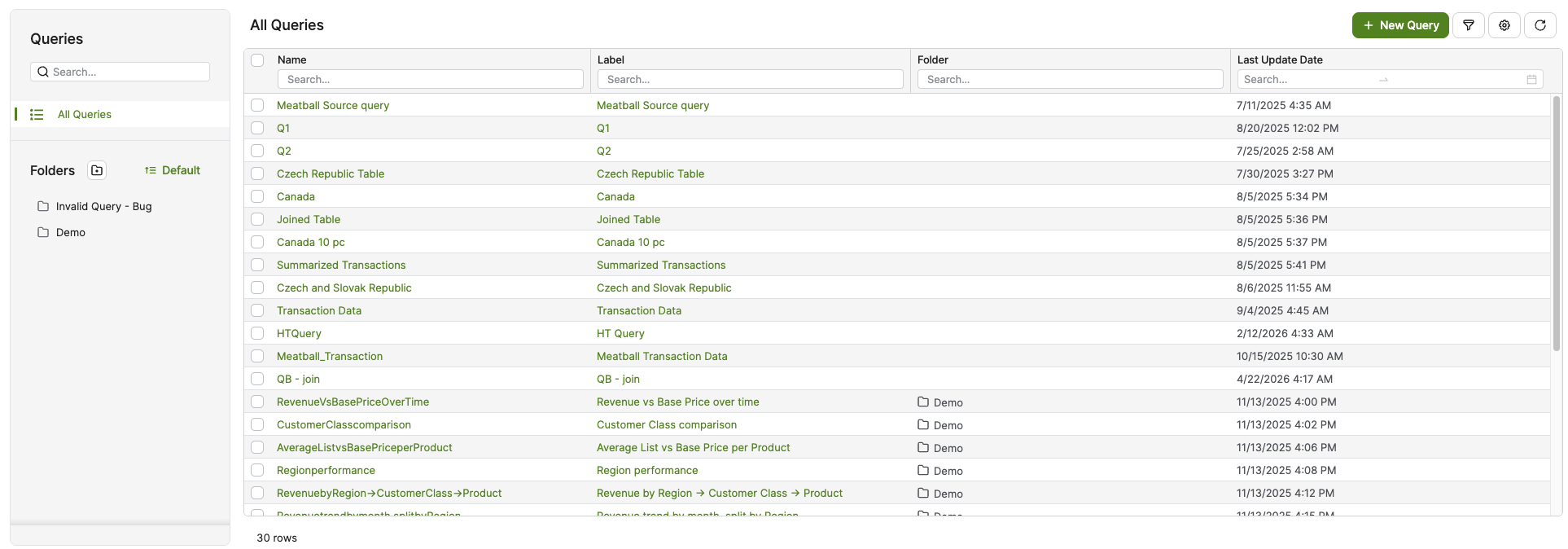Image resolution: width=1568 pixels, height=549 pixels.
Task: Select the HTQuery row checkbox
Action: 257,333
